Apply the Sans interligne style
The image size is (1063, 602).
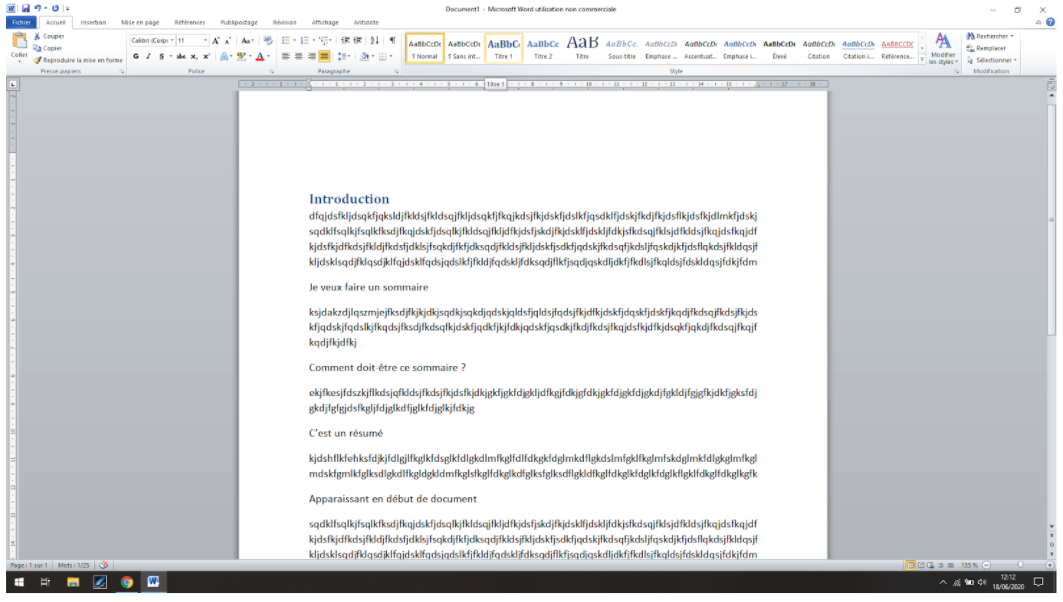pyautogui.click(x=464, y=49)
